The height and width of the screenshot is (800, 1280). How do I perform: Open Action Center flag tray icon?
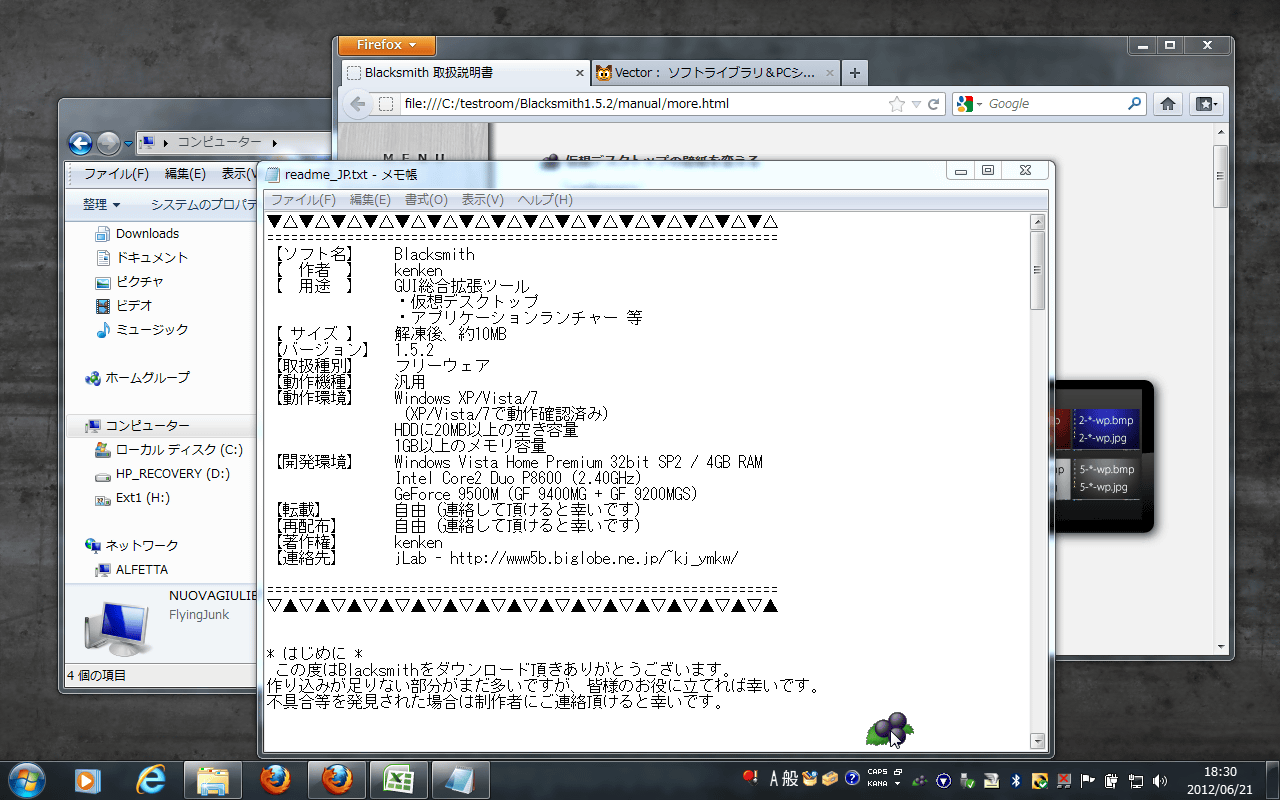click(1089, 779)
